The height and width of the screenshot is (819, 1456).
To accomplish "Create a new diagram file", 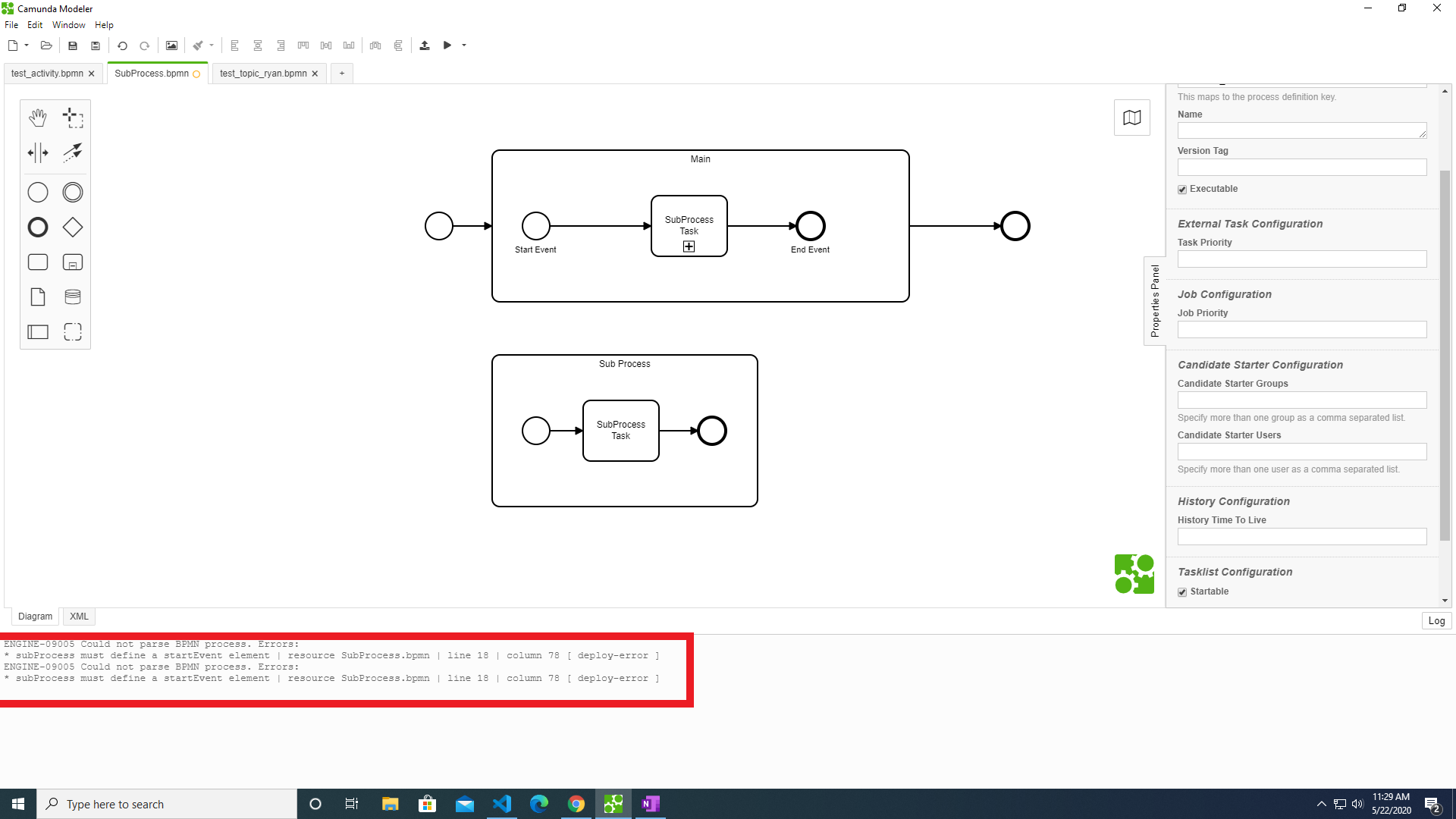I will 13,45.
